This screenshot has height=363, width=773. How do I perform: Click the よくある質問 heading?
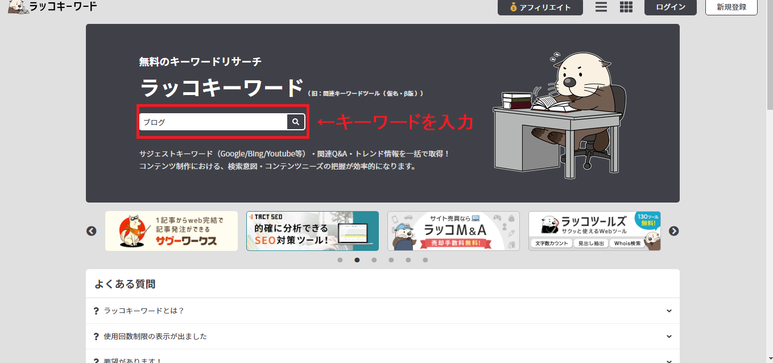point(125,284)
